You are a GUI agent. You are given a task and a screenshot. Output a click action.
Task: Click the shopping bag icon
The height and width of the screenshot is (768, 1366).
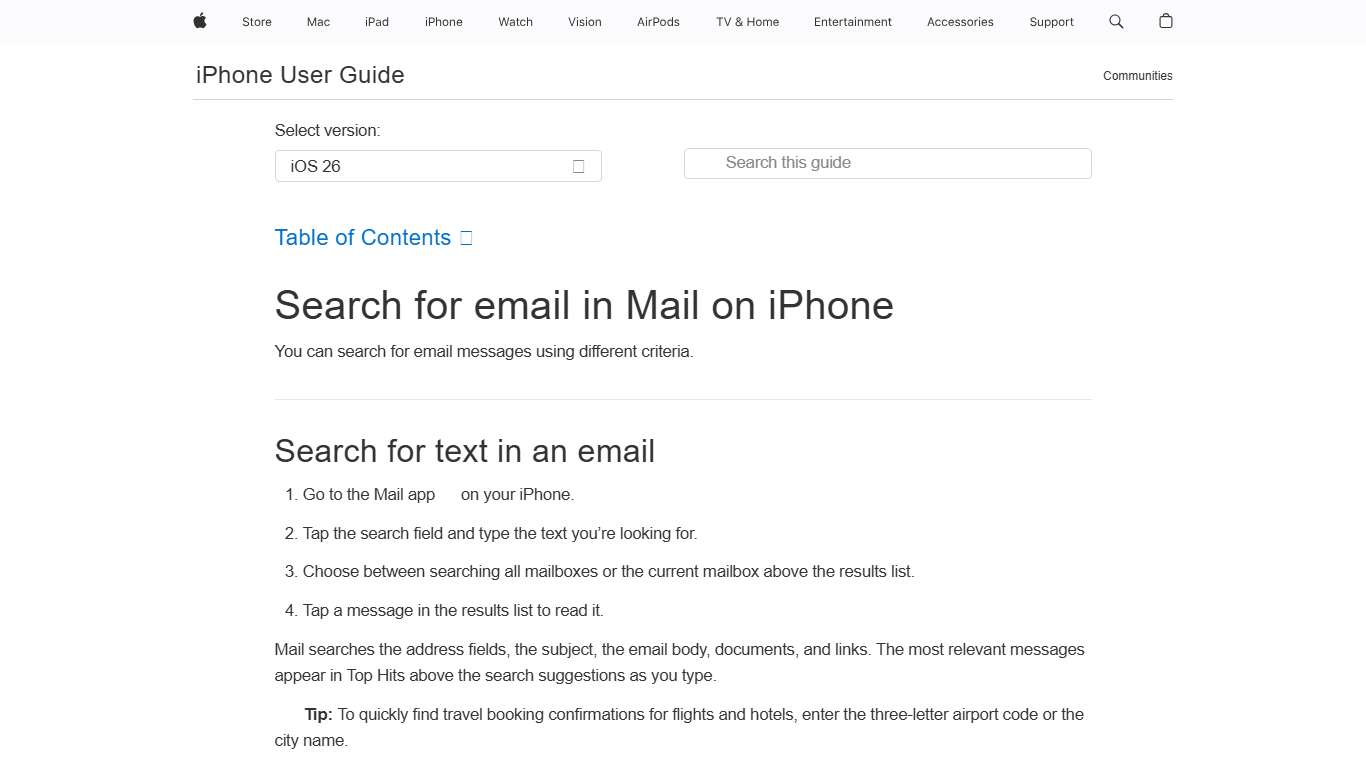(1165, 21)
